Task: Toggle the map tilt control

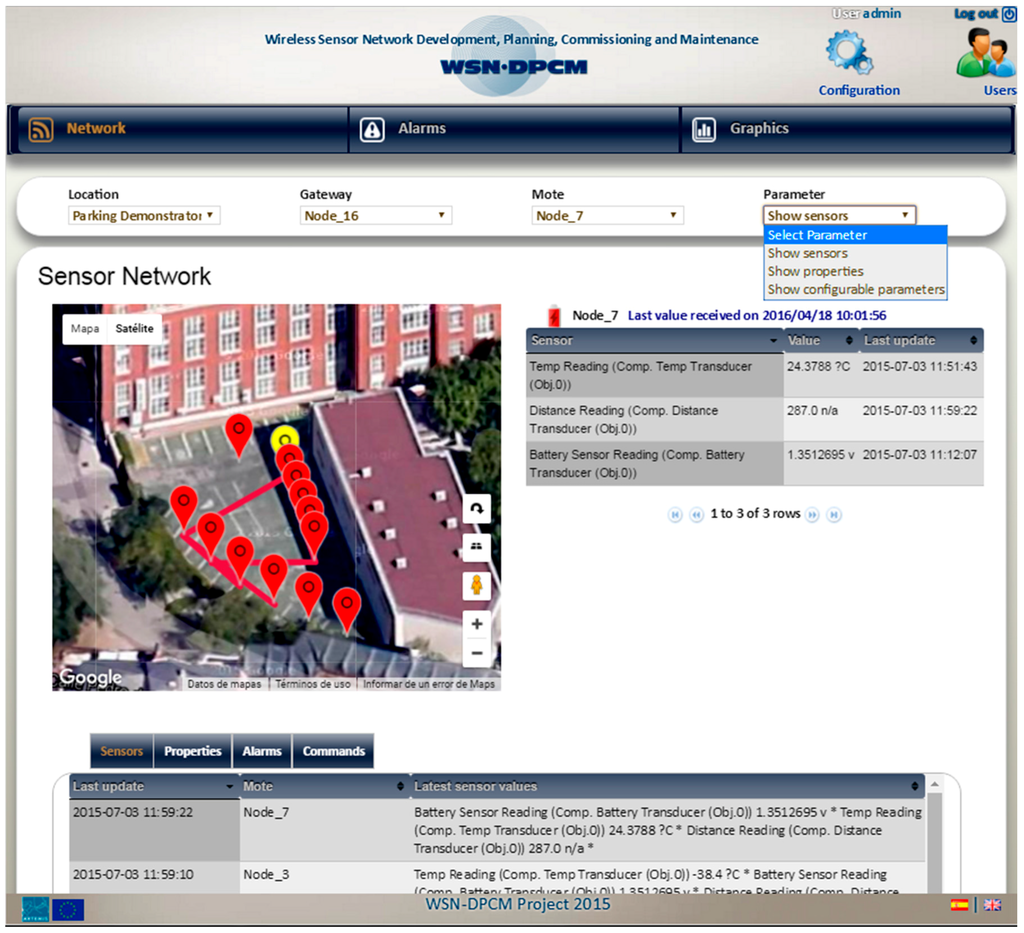Action: [x=477, y=546]
